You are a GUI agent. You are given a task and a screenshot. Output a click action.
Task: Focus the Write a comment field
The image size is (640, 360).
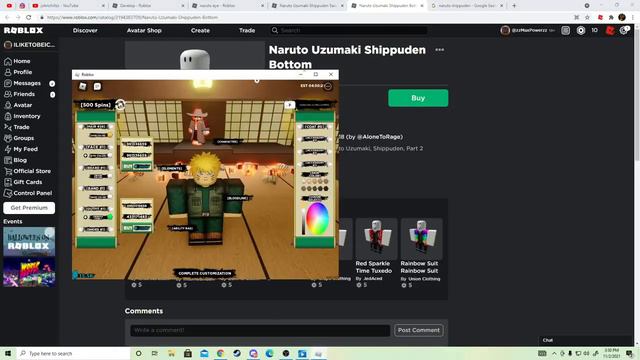coord(260,330)
